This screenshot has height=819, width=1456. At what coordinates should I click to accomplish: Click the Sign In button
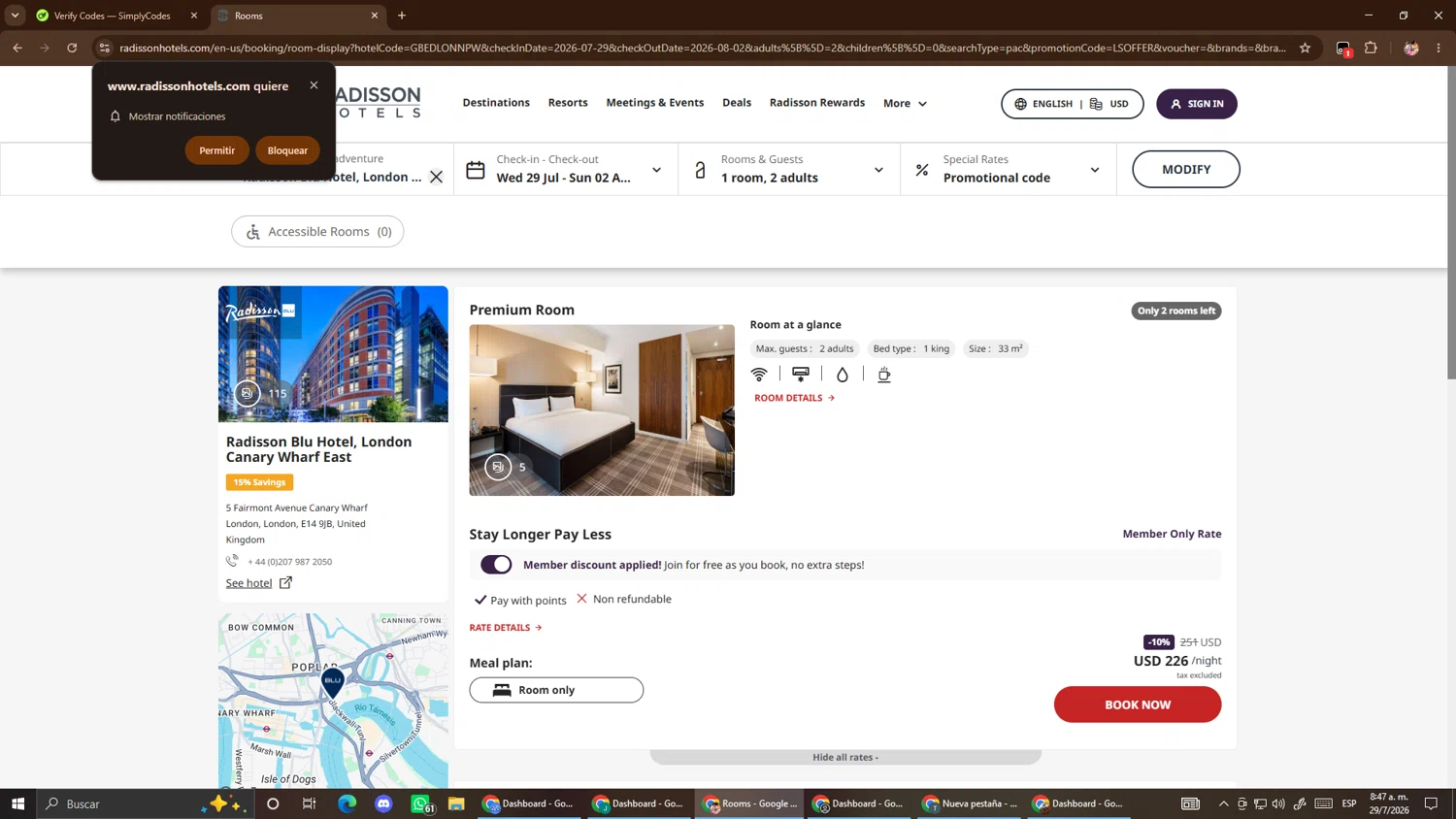pos(1197,104)
